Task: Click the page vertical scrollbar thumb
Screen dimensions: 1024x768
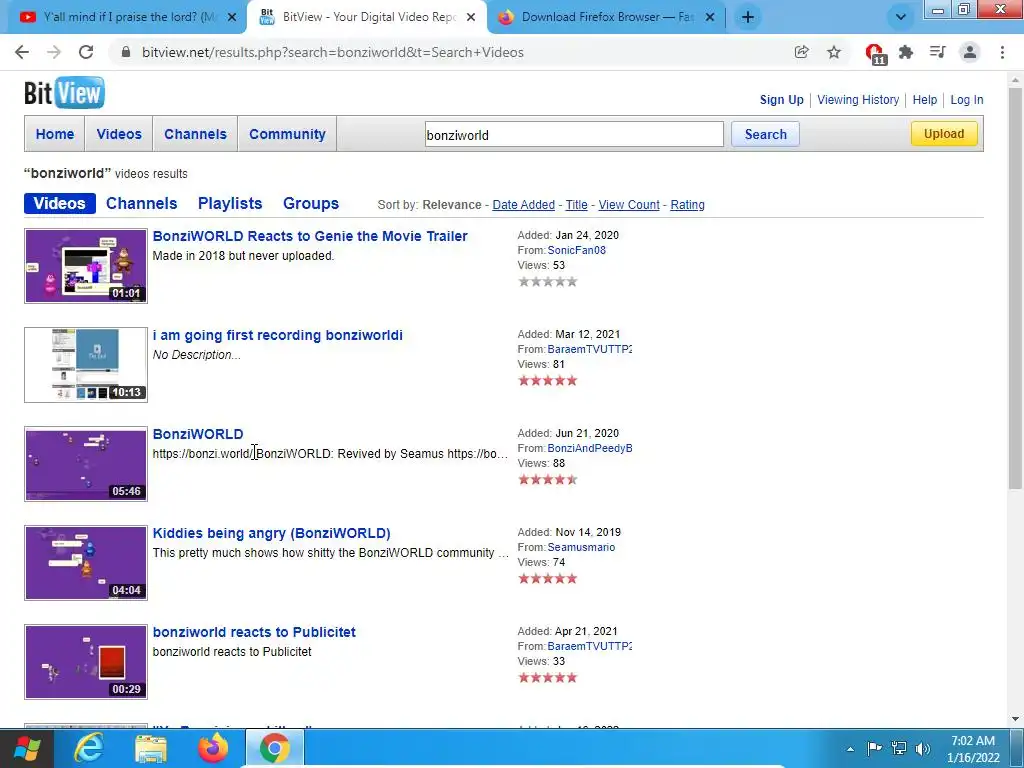Action: pos(1016,287)
